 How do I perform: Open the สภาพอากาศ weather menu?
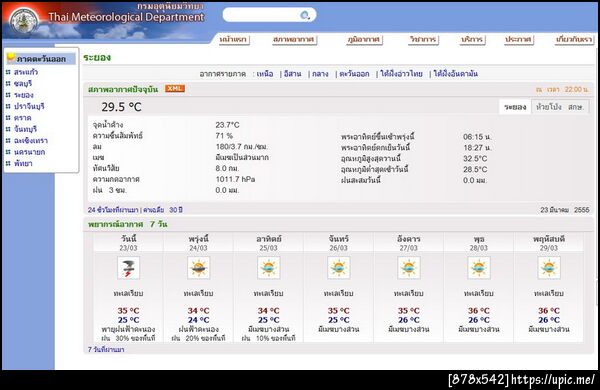[294, 39]
